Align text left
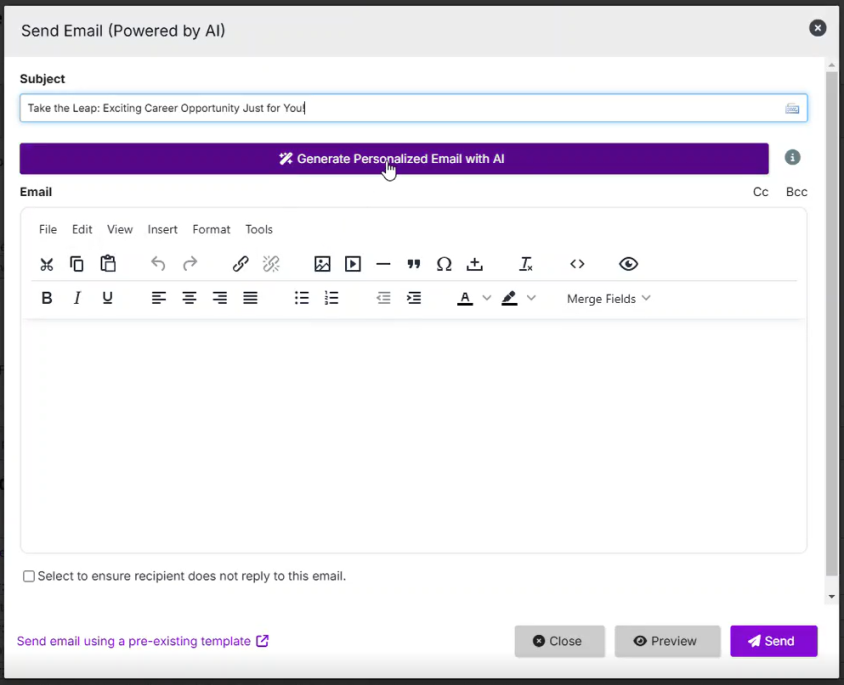 (158, 298)
